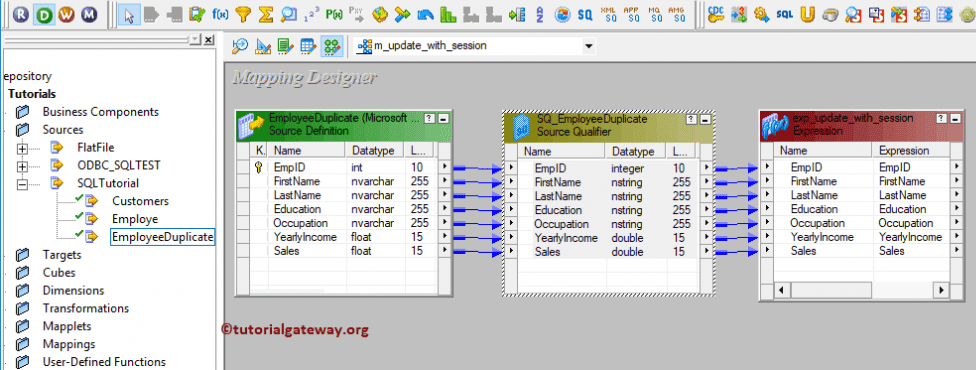Click Occupation output port arrow in source
976x370 pixels.
pyautogui.click(x=444, y=223)
